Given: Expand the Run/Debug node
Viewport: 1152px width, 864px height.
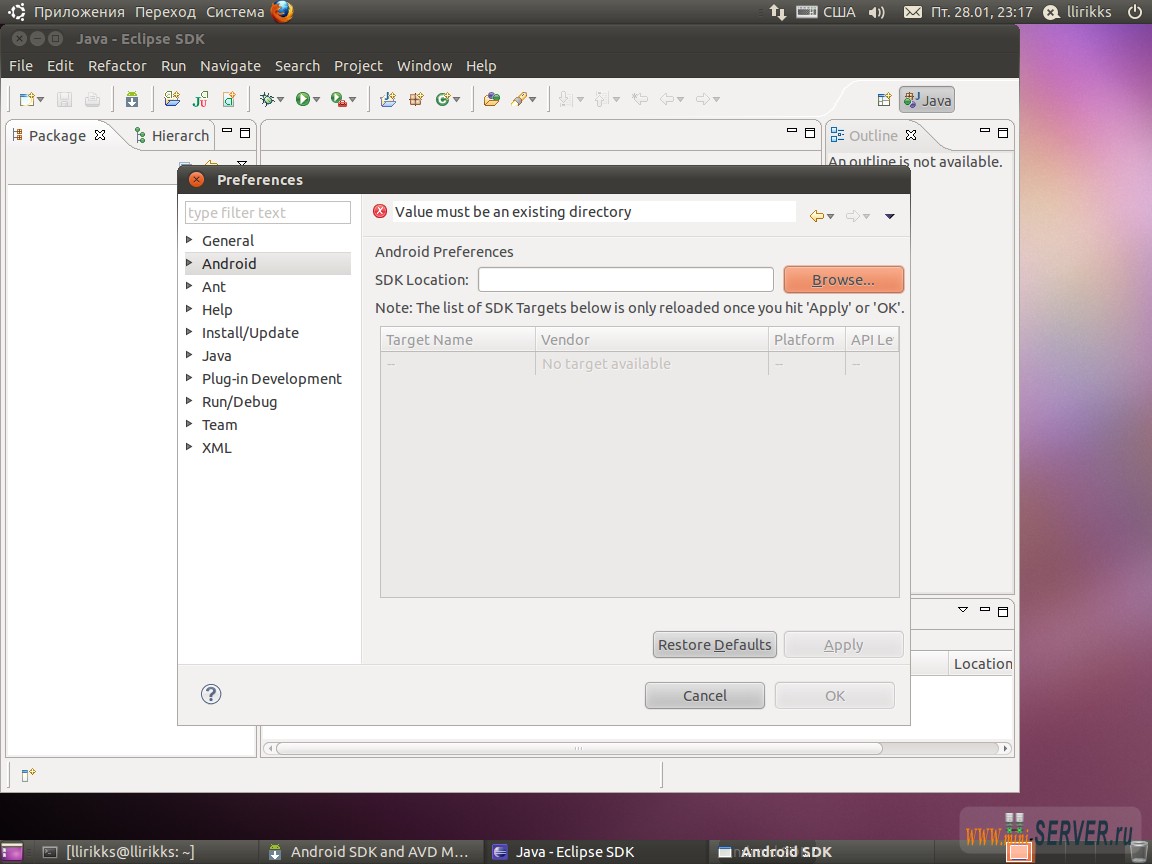Looking at the screenshot, I should click(190, 401).
